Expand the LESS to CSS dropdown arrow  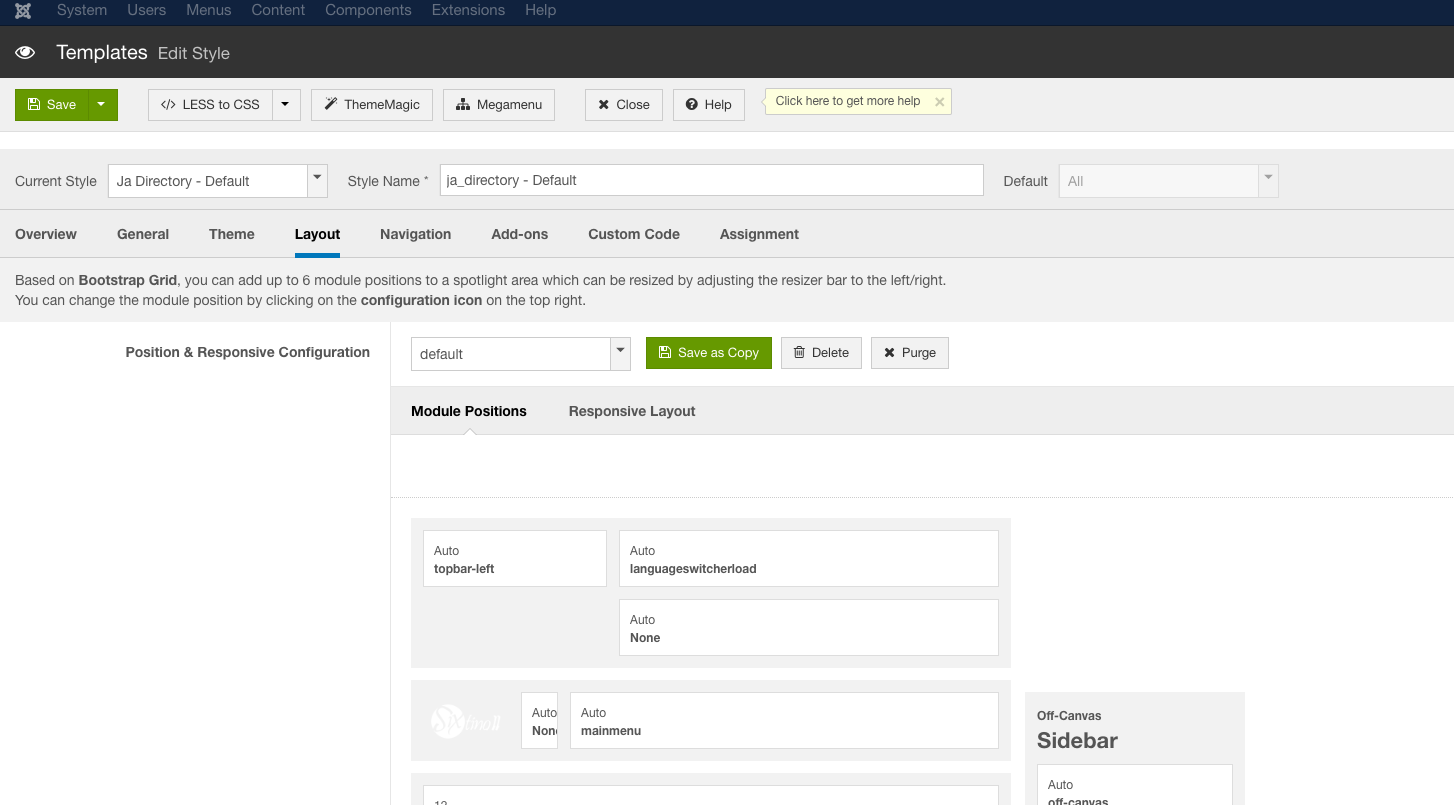pos(286,105)
